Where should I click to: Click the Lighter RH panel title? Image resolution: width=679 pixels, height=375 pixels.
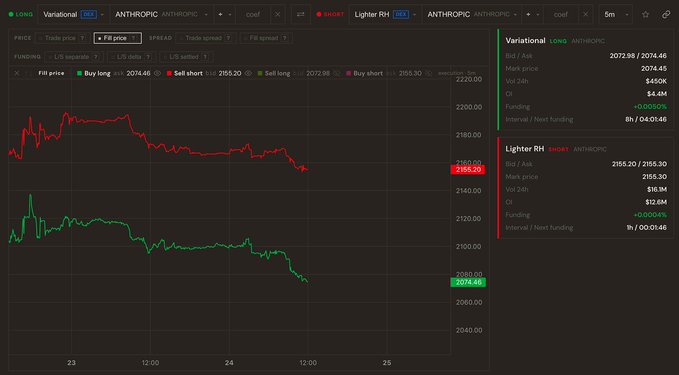pyautogui.click(x=524, y=149)
